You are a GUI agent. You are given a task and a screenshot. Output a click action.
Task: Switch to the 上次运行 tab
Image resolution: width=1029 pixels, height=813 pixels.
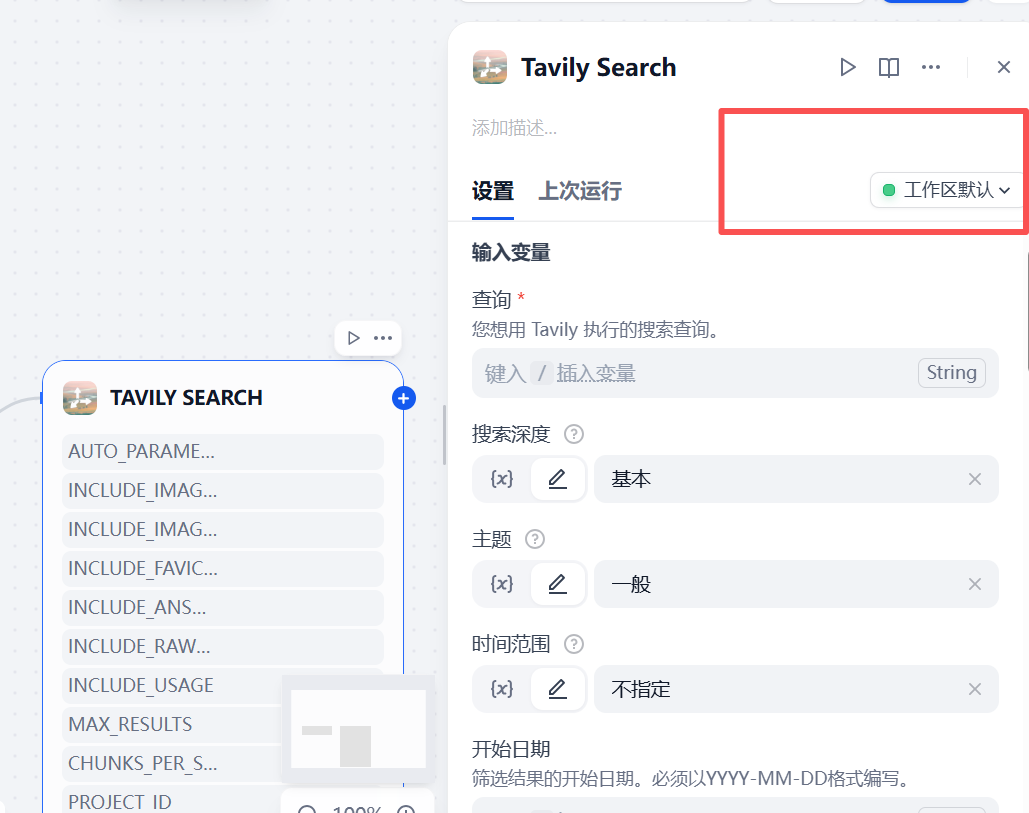click(x=580, y=192)
